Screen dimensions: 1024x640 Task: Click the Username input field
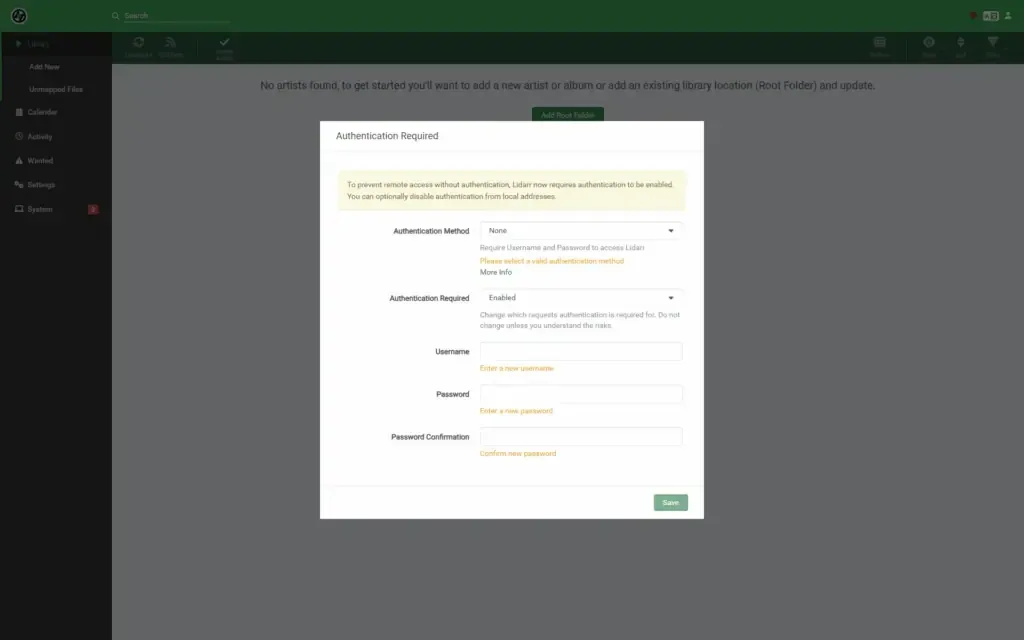click(581, 351)
